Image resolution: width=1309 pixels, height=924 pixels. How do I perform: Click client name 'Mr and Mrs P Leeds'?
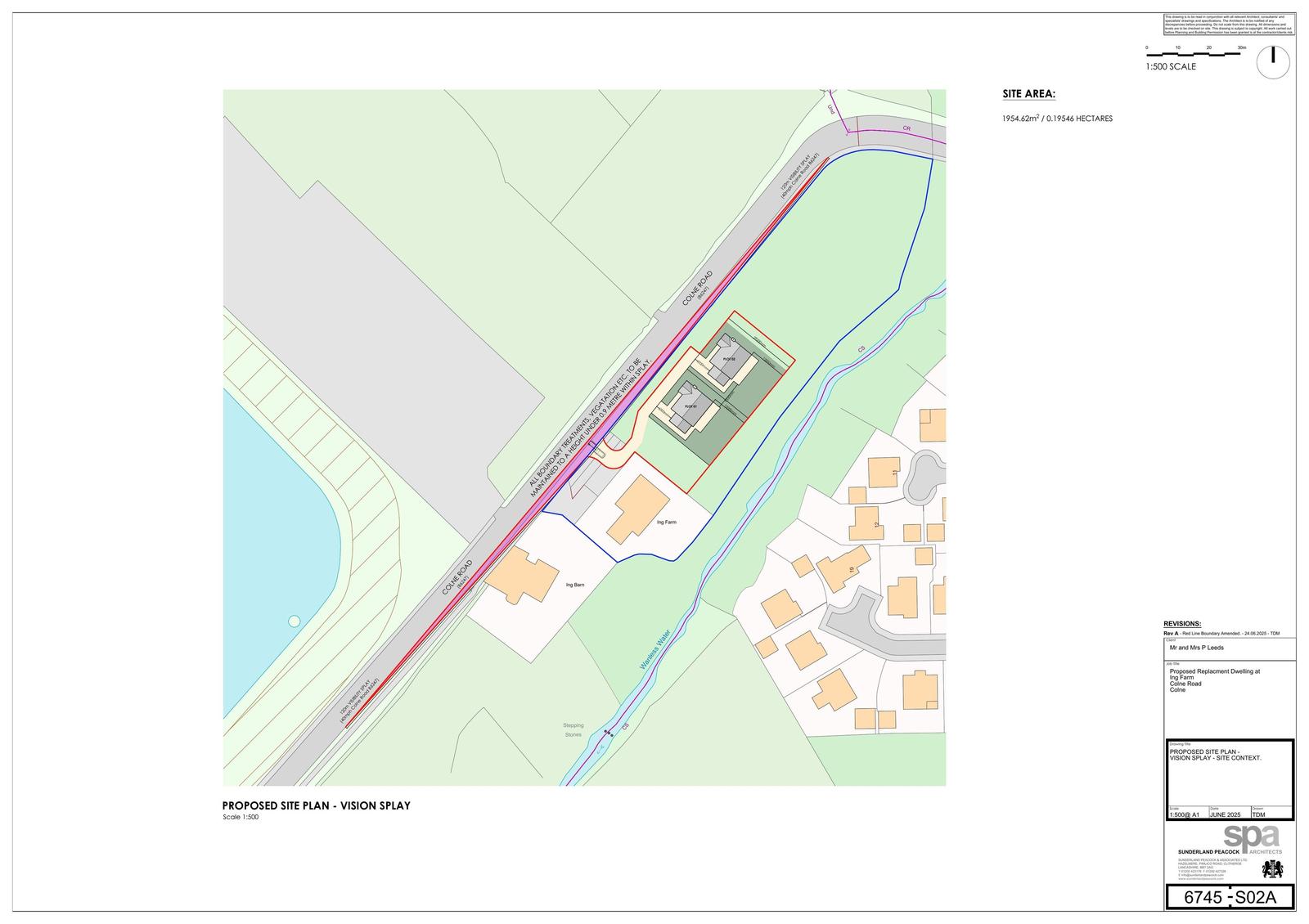[1197, 647]
